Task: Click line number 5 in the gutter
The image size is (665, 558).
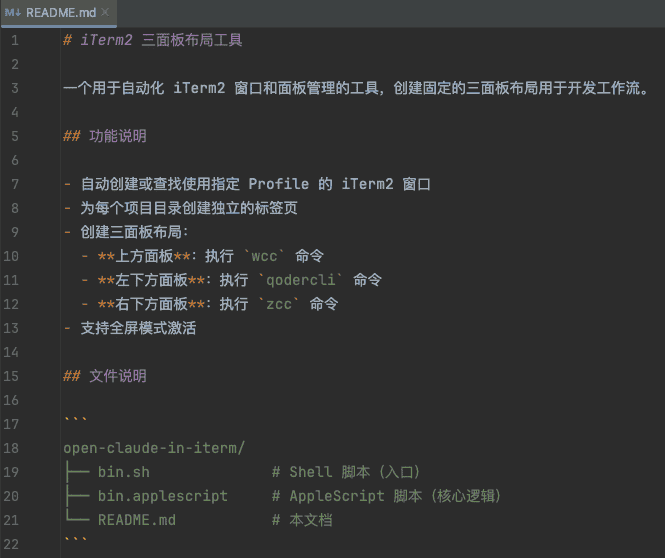Action: tap(14, 137)
